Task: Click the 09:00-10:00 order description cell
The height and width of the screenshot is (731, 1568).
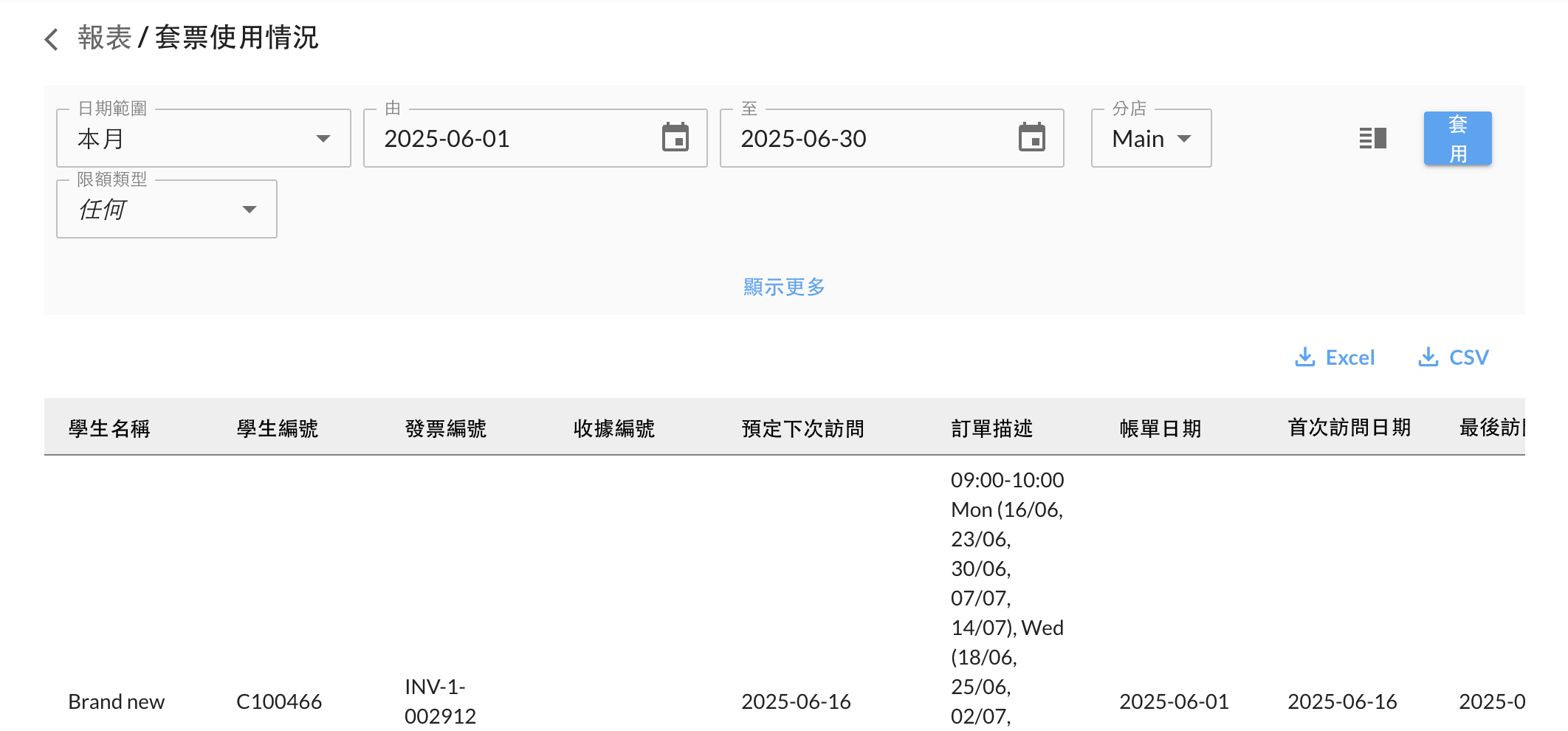Action: coord(1008,598)
